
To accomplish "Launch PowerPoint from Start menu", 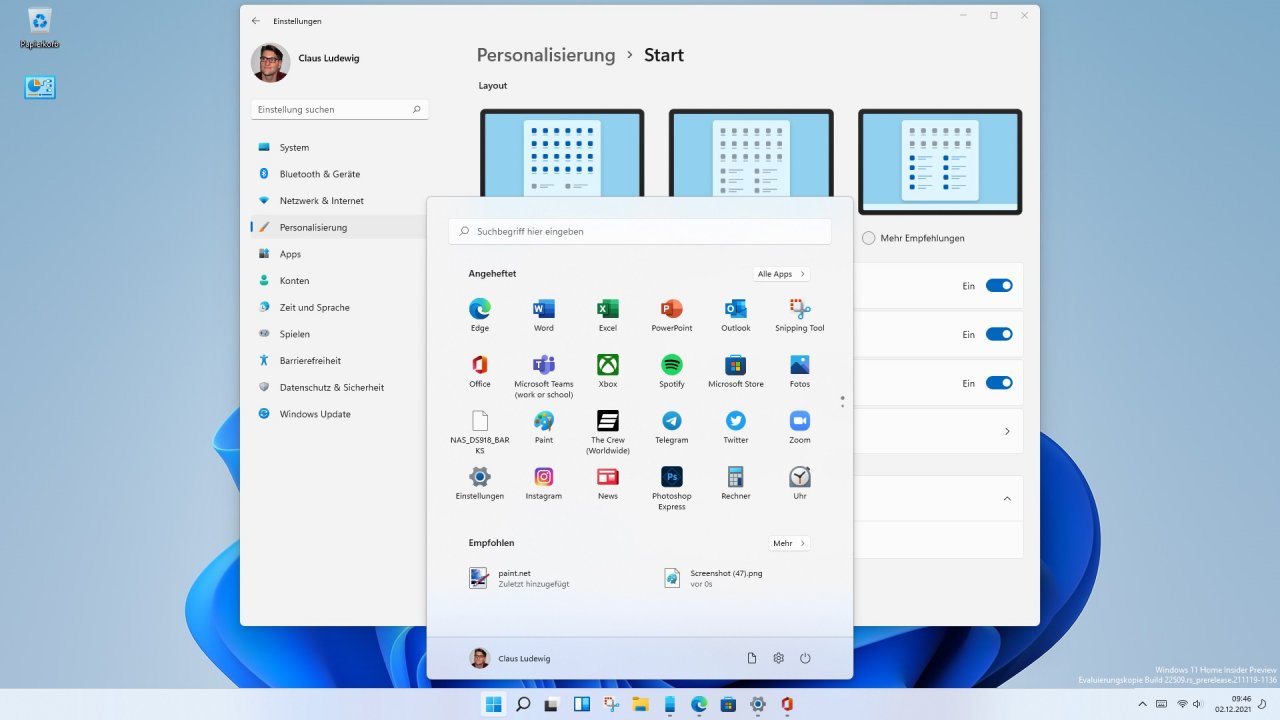I will tap(672, 314).
